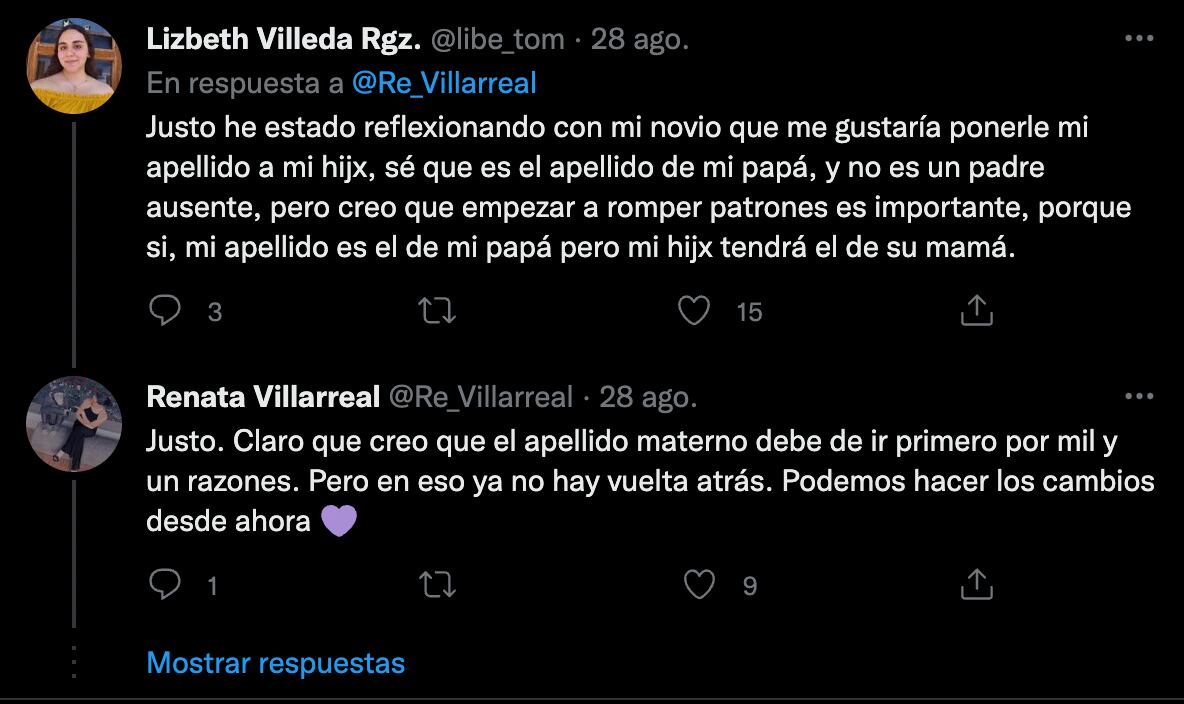Open the @Re_Villarreal handle beside Renata's name
The height and width of the screenshot is (704, 1184).
tap(480, 396)
